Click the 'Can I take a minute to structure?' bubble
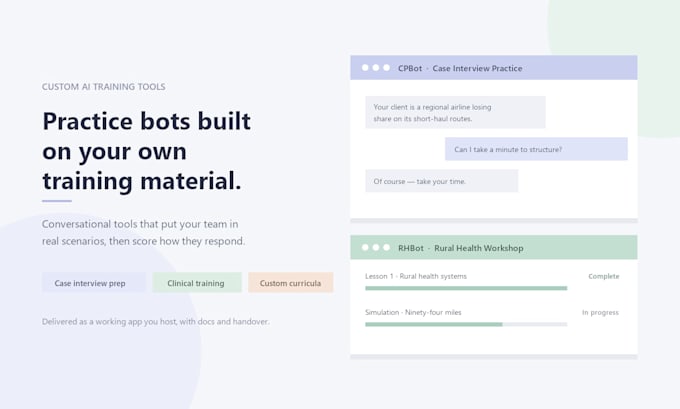 tap(536, 149)
